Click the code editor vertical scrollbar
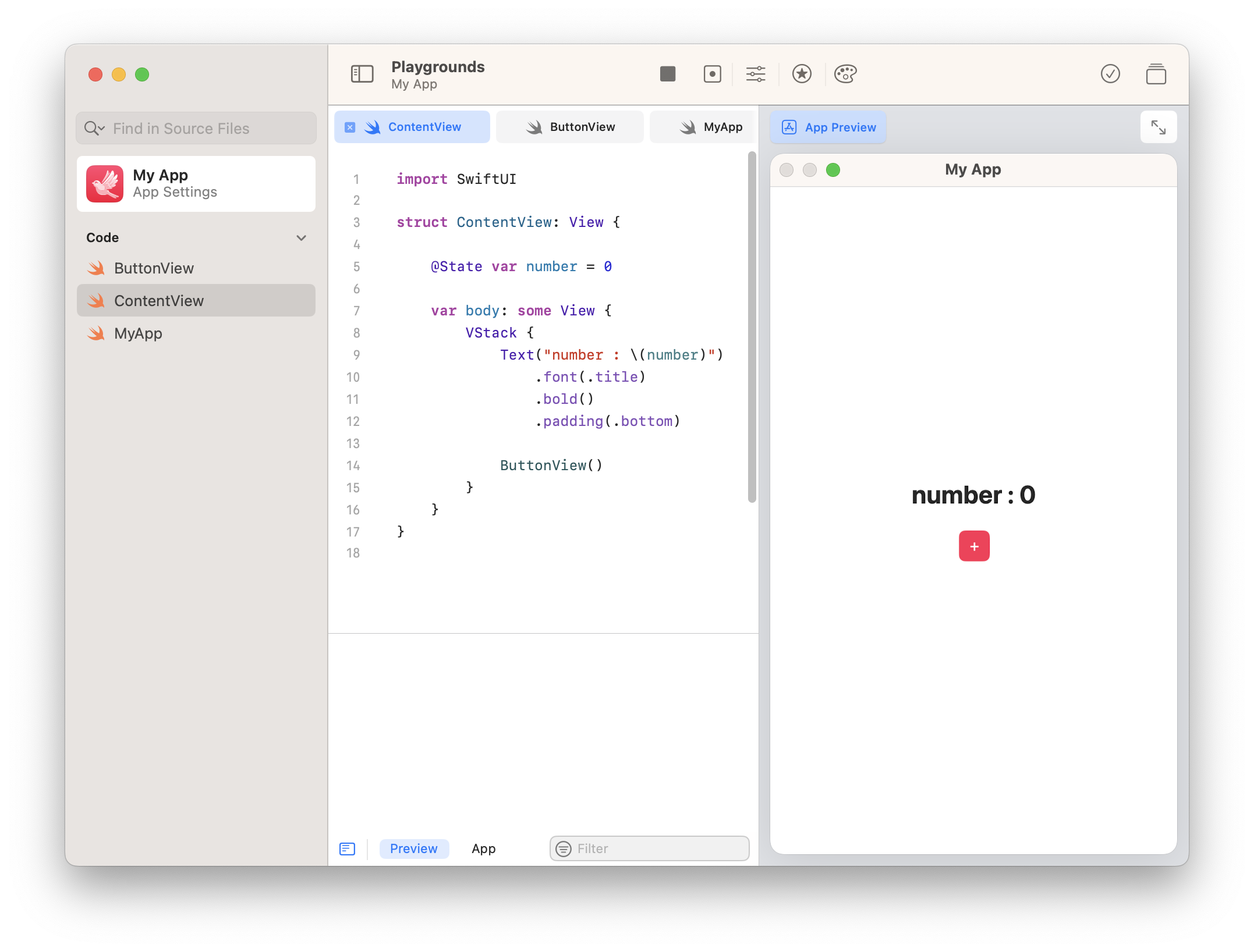Screen dimensions: 1254x952 click(x=752, y=326)
